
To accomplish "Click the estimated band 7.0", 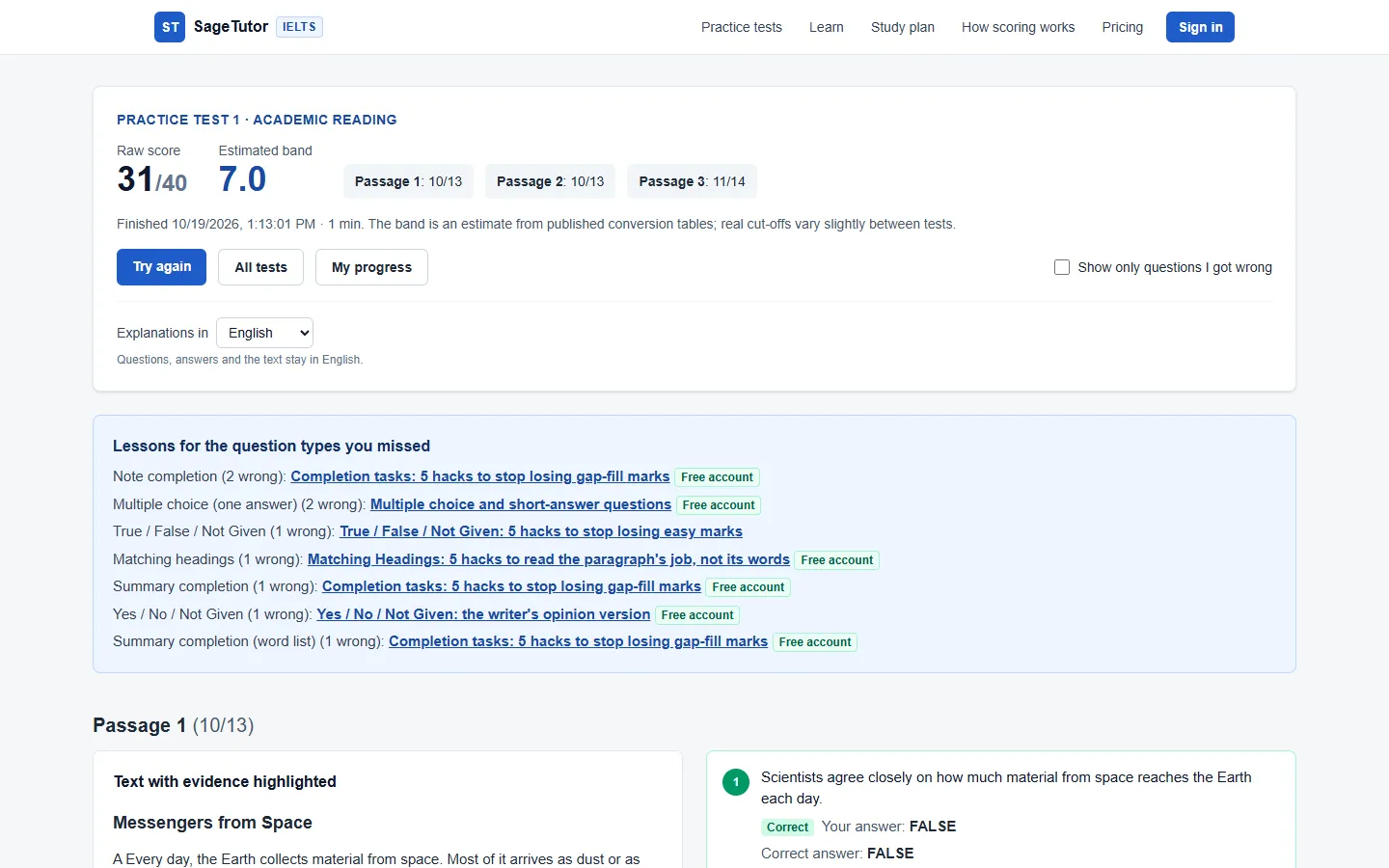I will click(x=242, y=180).
